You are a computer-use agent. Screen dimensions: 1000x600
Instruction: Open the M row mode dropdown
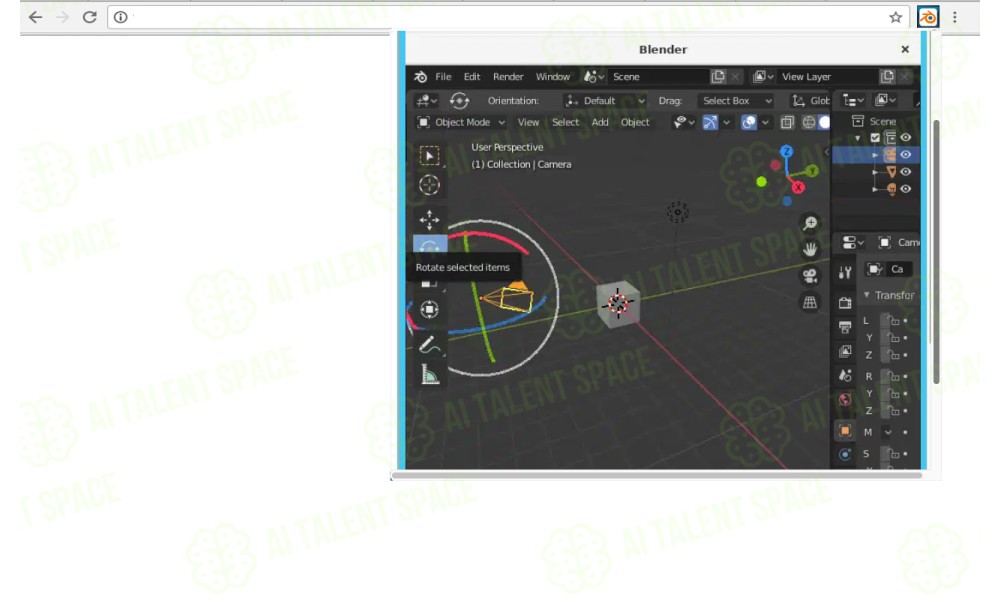[x=888, y=432]
